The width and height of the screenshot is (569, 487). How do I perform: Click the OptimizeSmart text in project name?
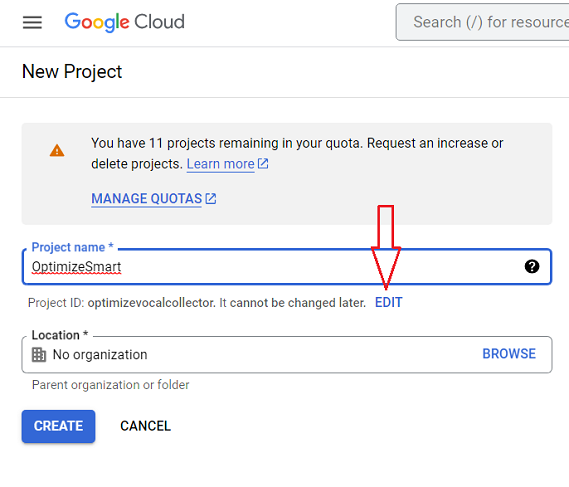click(x=76, y=267)
